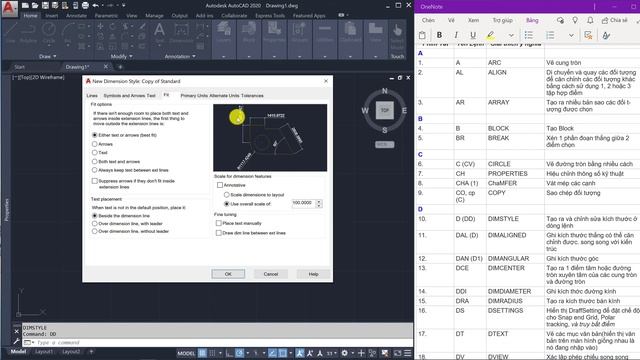Open the quick access toolbar customize dropdown

124,6
